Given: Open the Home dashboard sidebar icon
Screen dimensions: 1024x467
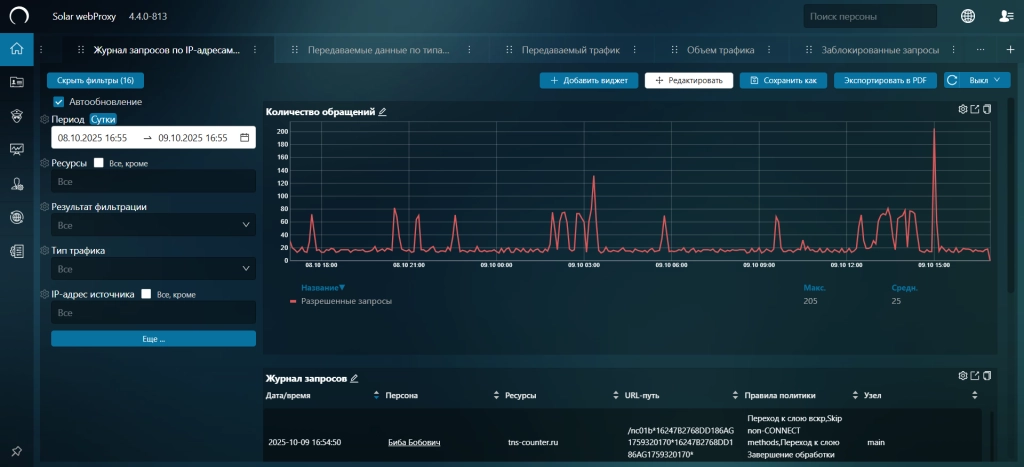Looking at the screenshot, I should (16, 49).
